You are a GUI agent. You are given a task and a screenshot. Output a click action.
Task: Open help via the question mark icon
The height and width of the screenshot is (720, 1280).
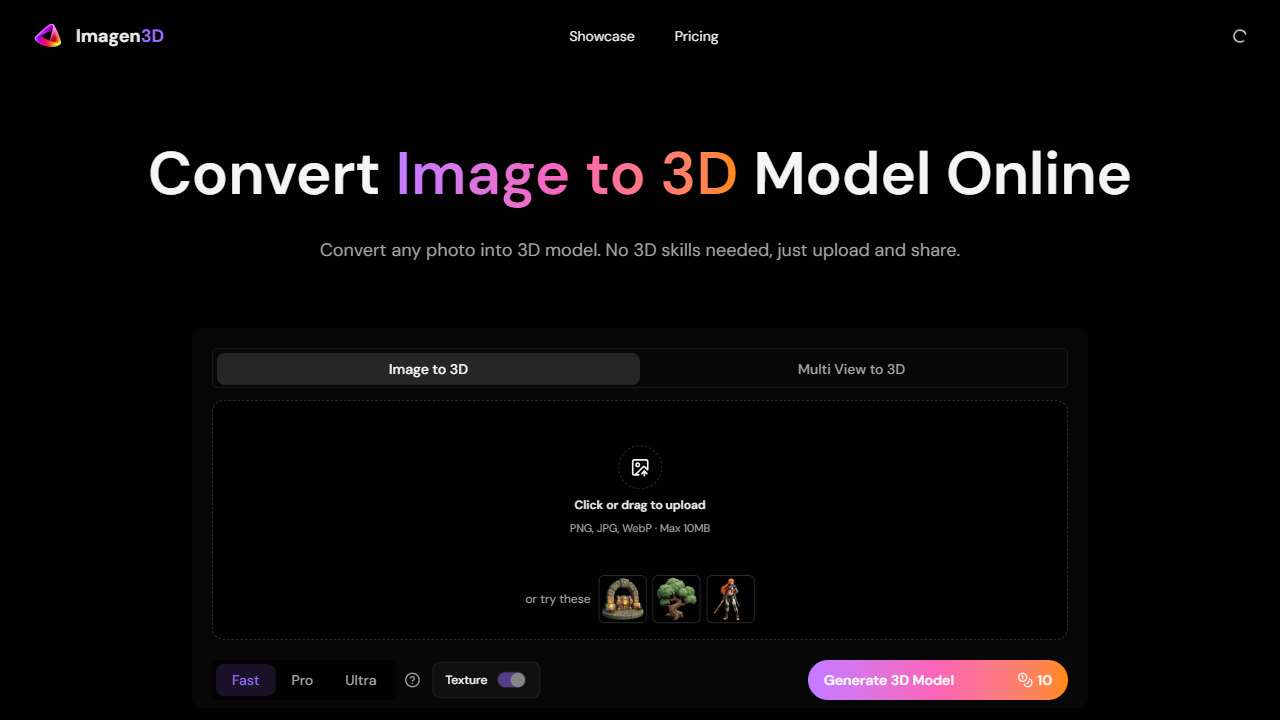click(412, 680)
